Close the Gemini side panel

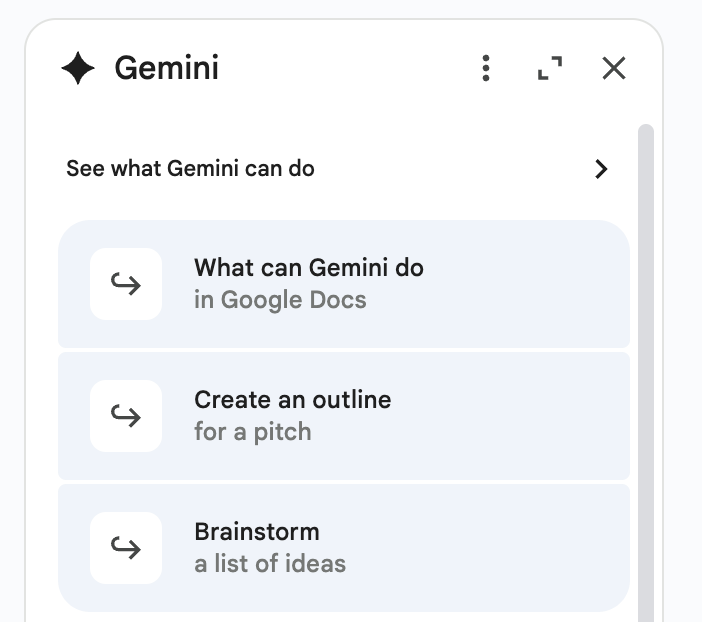coord(614,68)
